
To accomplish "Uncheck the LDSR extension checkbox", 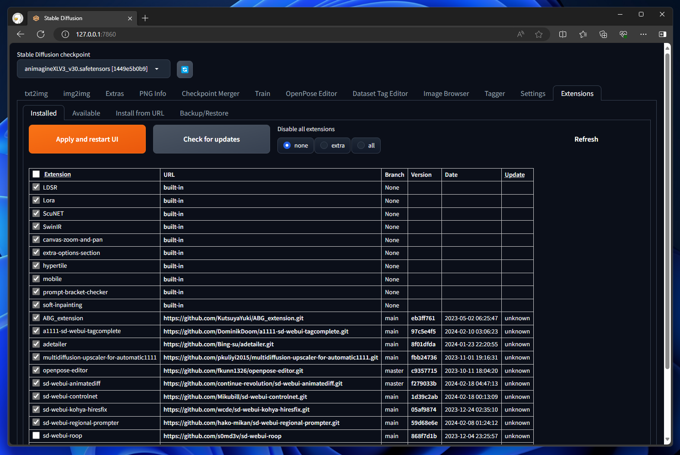I will [x=36, y=187].
